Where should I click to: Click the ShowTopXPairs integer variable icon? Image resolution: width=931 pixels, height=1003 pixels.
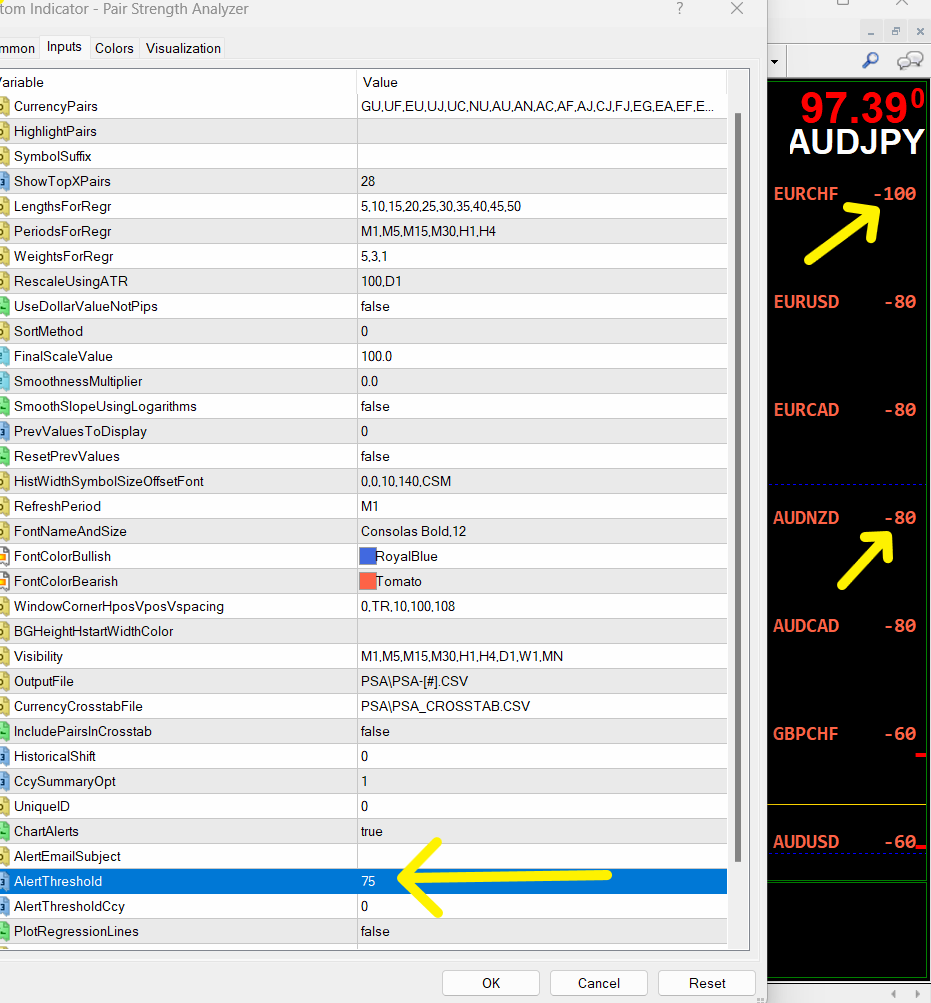pyautogui.click(x=4, y=182)
